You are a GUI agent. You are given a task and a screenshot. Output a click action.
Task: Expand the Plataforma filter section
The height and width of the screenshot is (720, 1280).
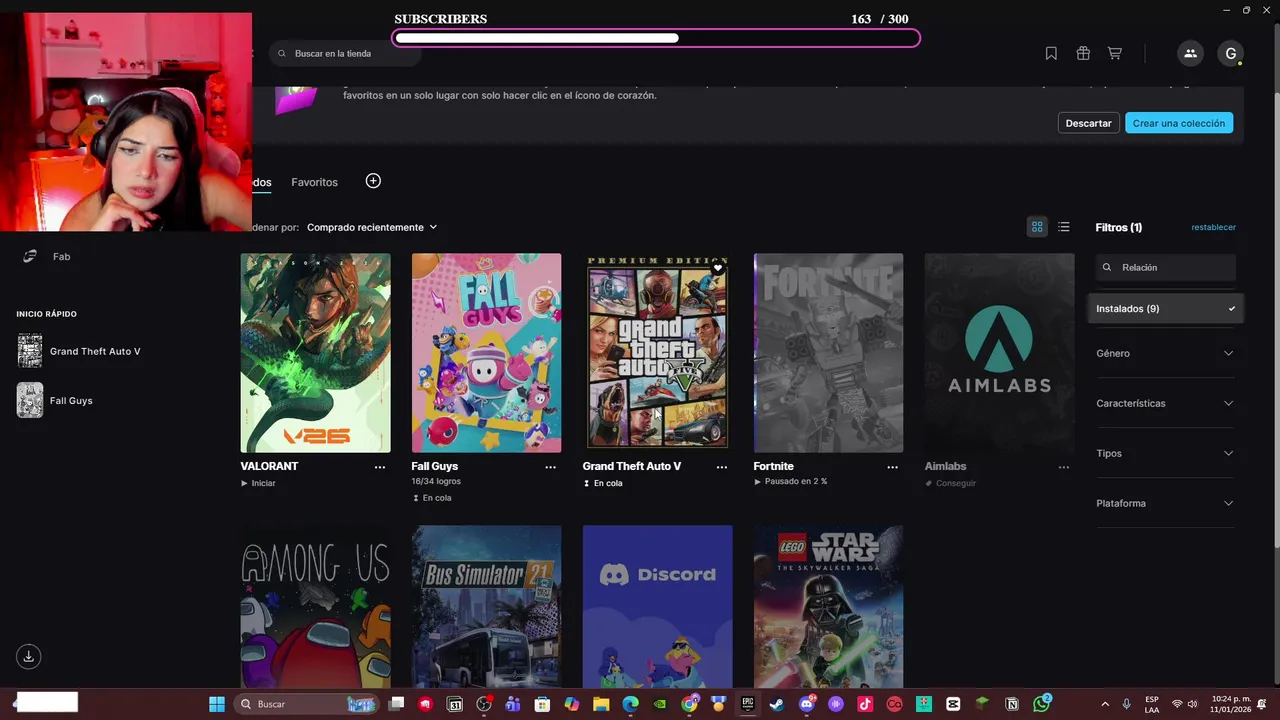(1165, 503)
